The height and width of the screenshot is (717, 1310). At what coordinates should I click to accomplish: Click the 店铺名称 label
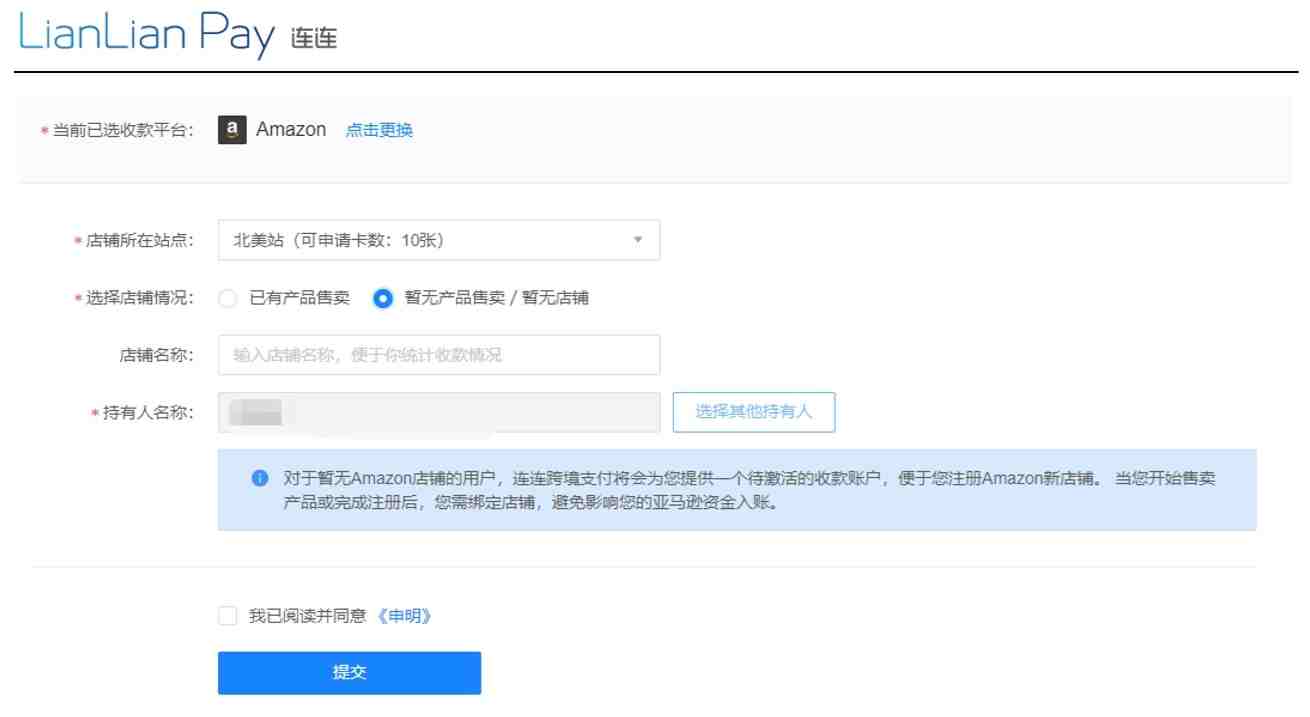point(156,355)
